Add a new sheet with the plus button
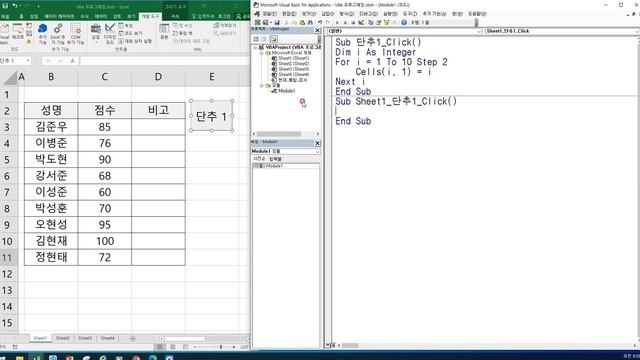640x360 pixels. tap(132, 338)
